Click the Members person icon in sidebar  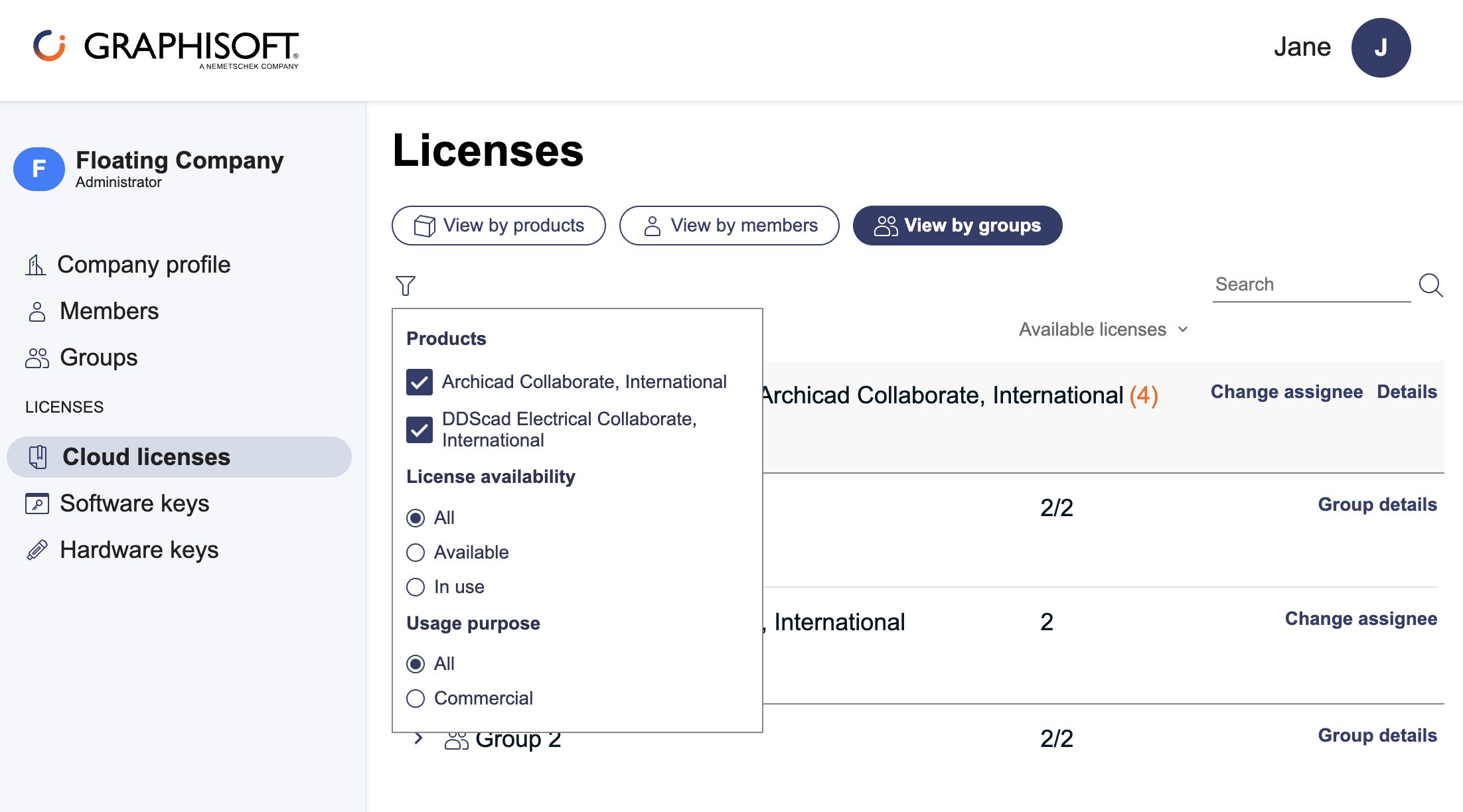click(37, 311)
